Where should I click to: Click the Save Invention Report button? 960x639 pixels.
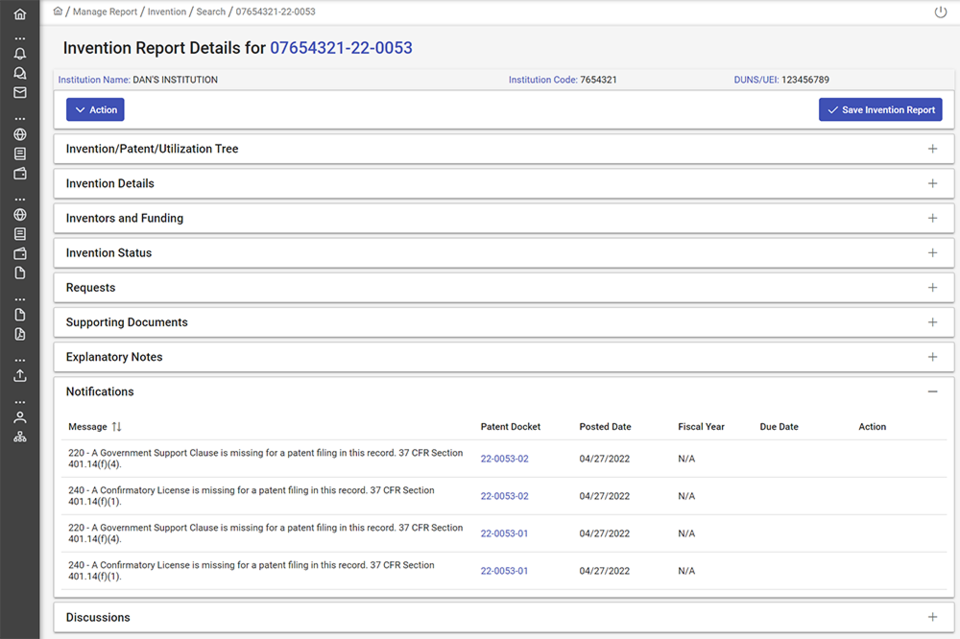[880, 110]
